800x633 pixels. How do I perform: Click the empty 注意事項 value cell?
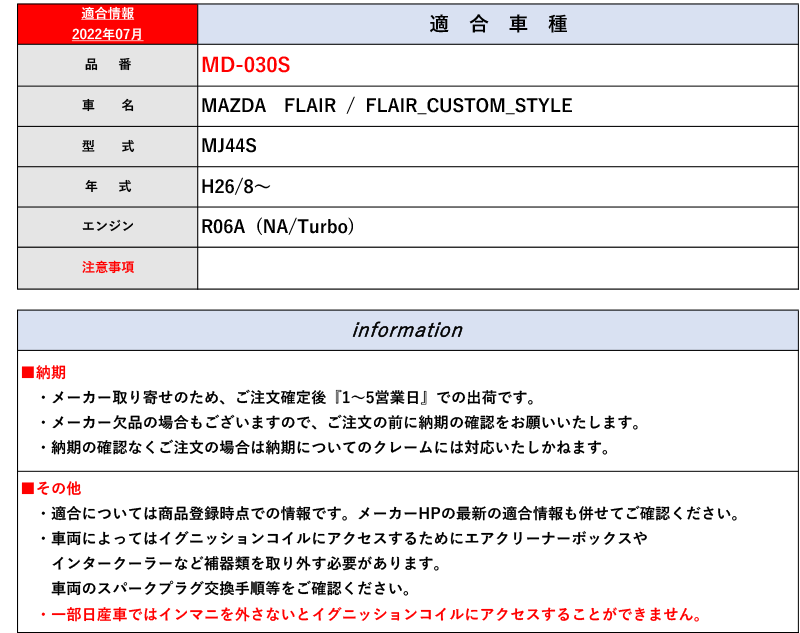pos(498,268)
